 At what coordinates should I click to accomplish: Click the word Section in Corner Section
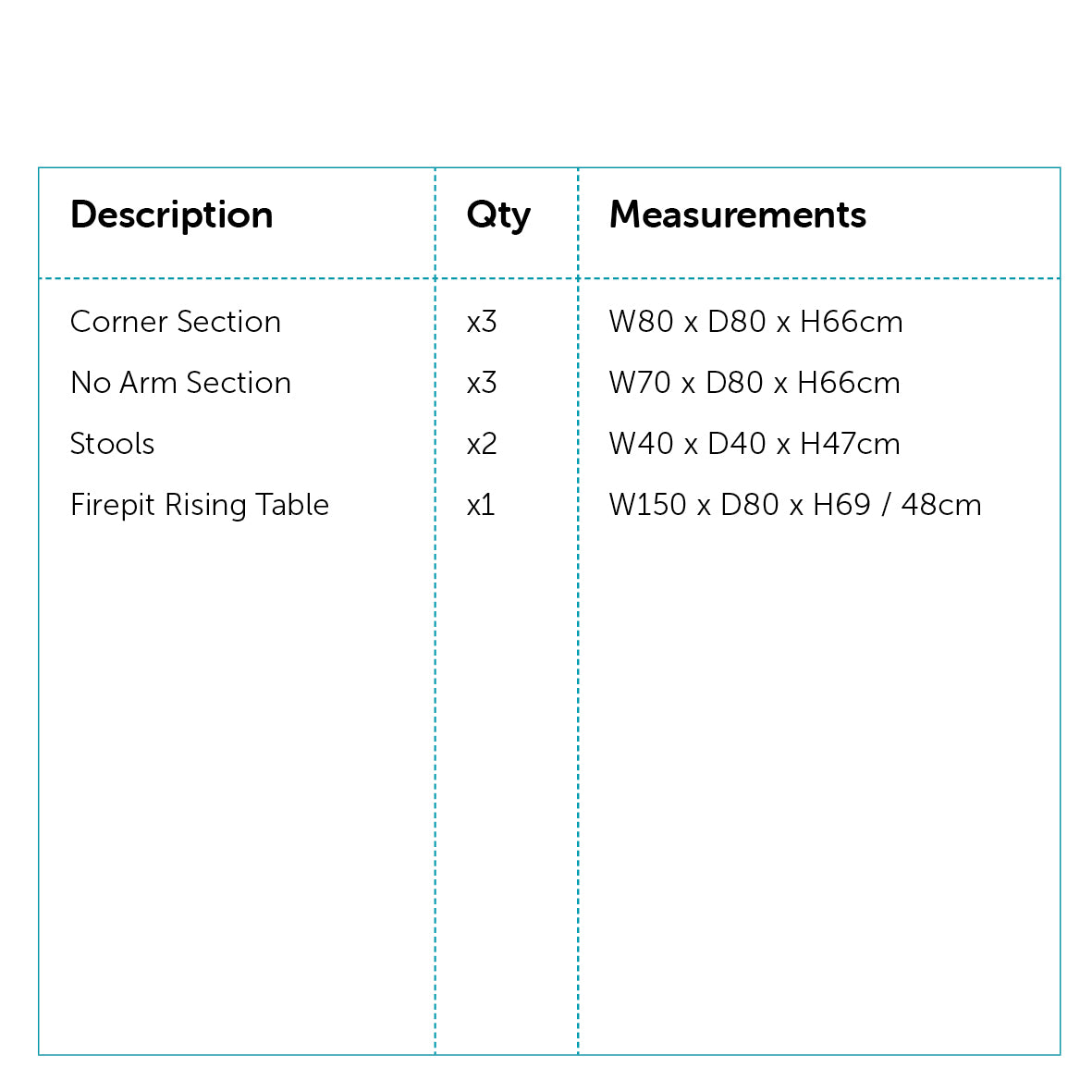pyautogui.click(x=228, y=322)
